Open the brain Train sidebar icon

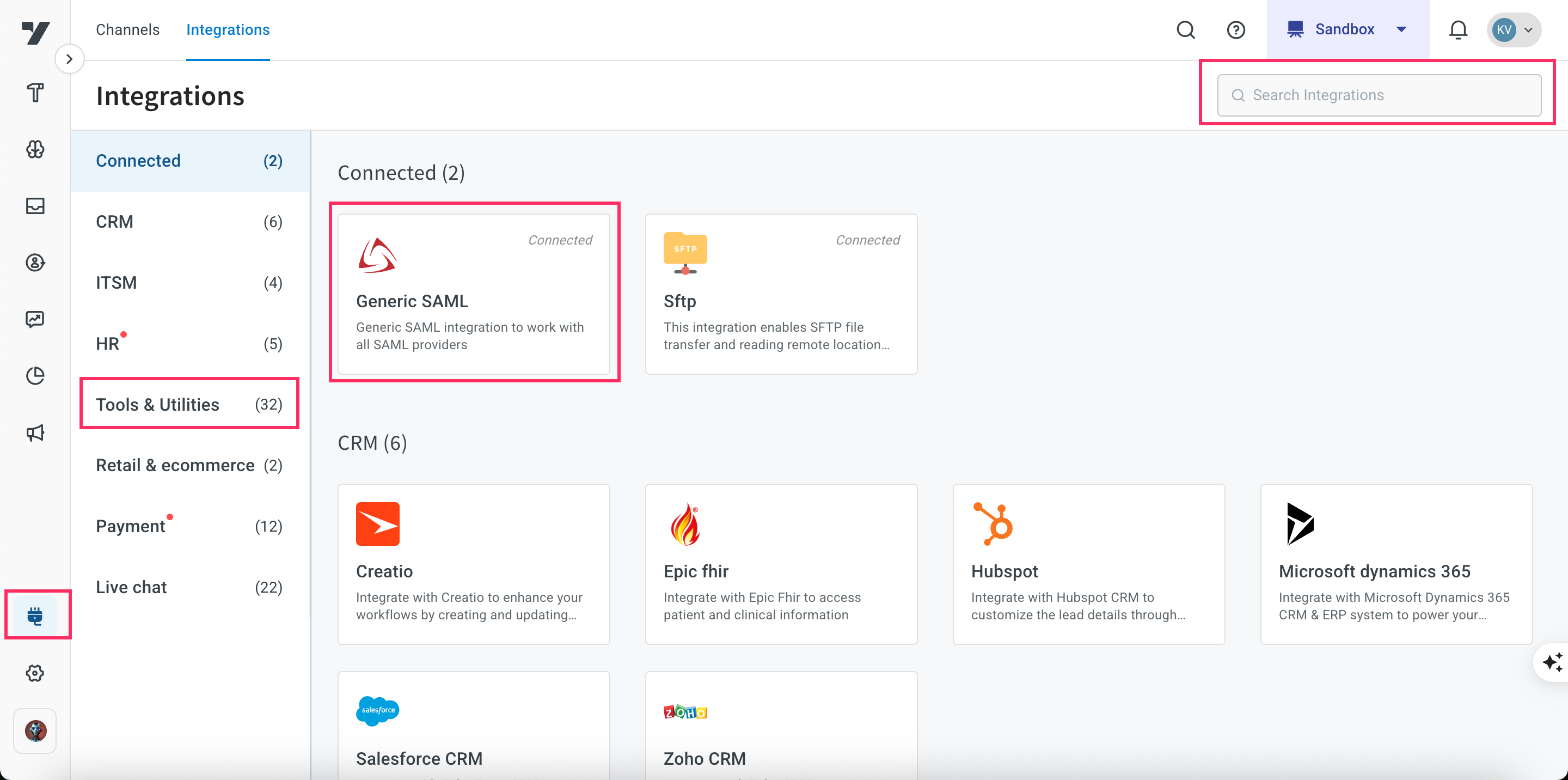click(35, 149)
